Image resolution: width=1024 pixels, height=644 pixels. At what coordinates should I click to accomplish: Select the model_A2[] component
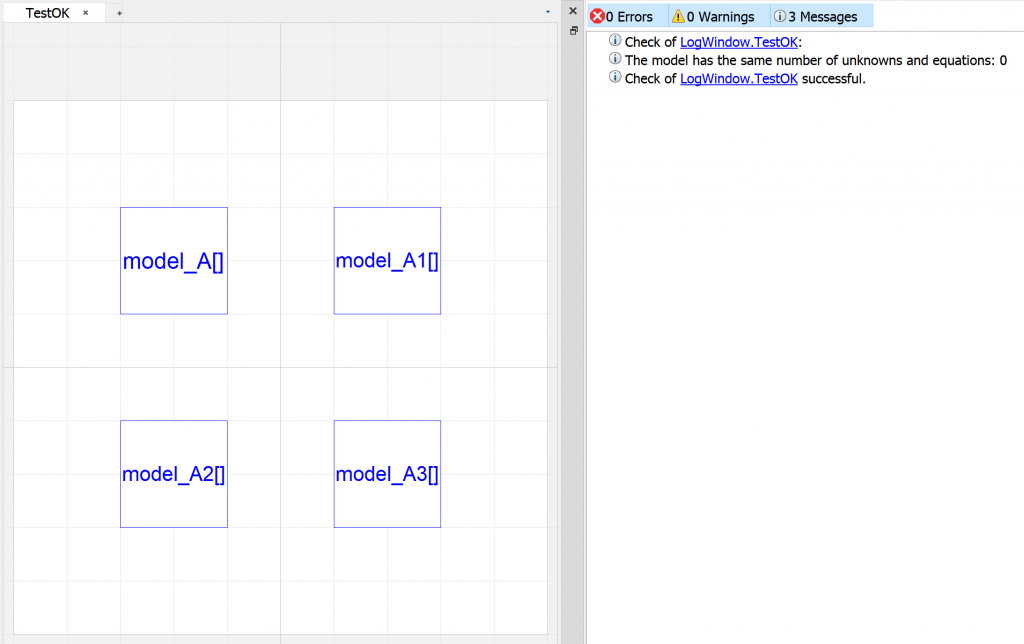[174, 474]
